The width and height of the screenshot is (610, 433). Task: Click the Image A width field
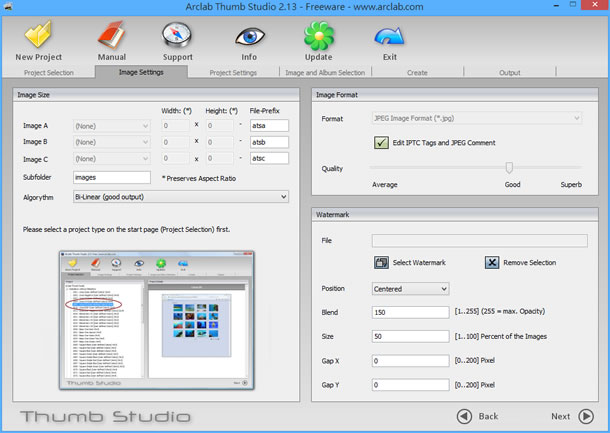[x=175, y=126]
